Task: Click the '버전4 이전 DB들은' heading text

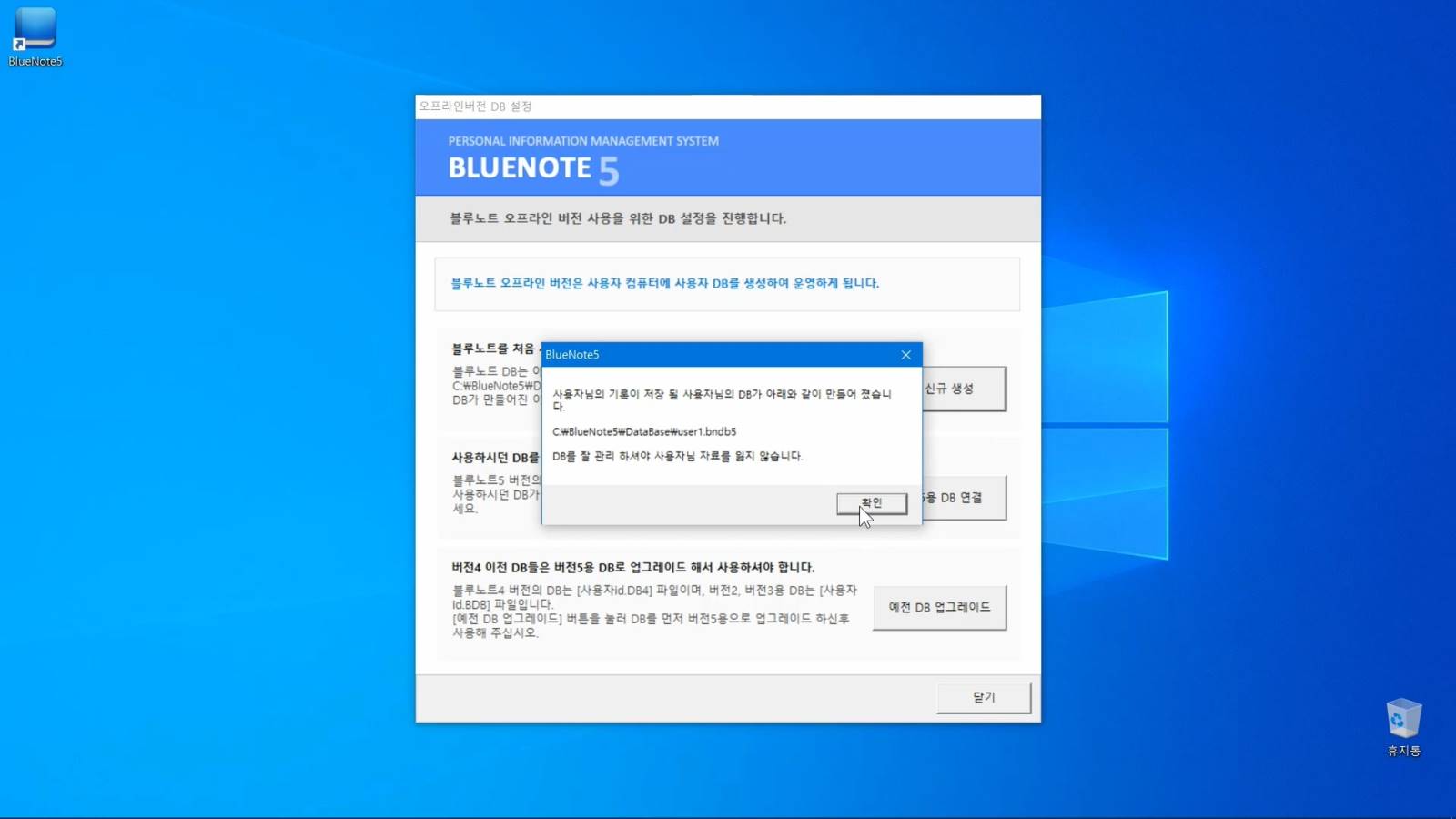Action: [x=633, y=567]
